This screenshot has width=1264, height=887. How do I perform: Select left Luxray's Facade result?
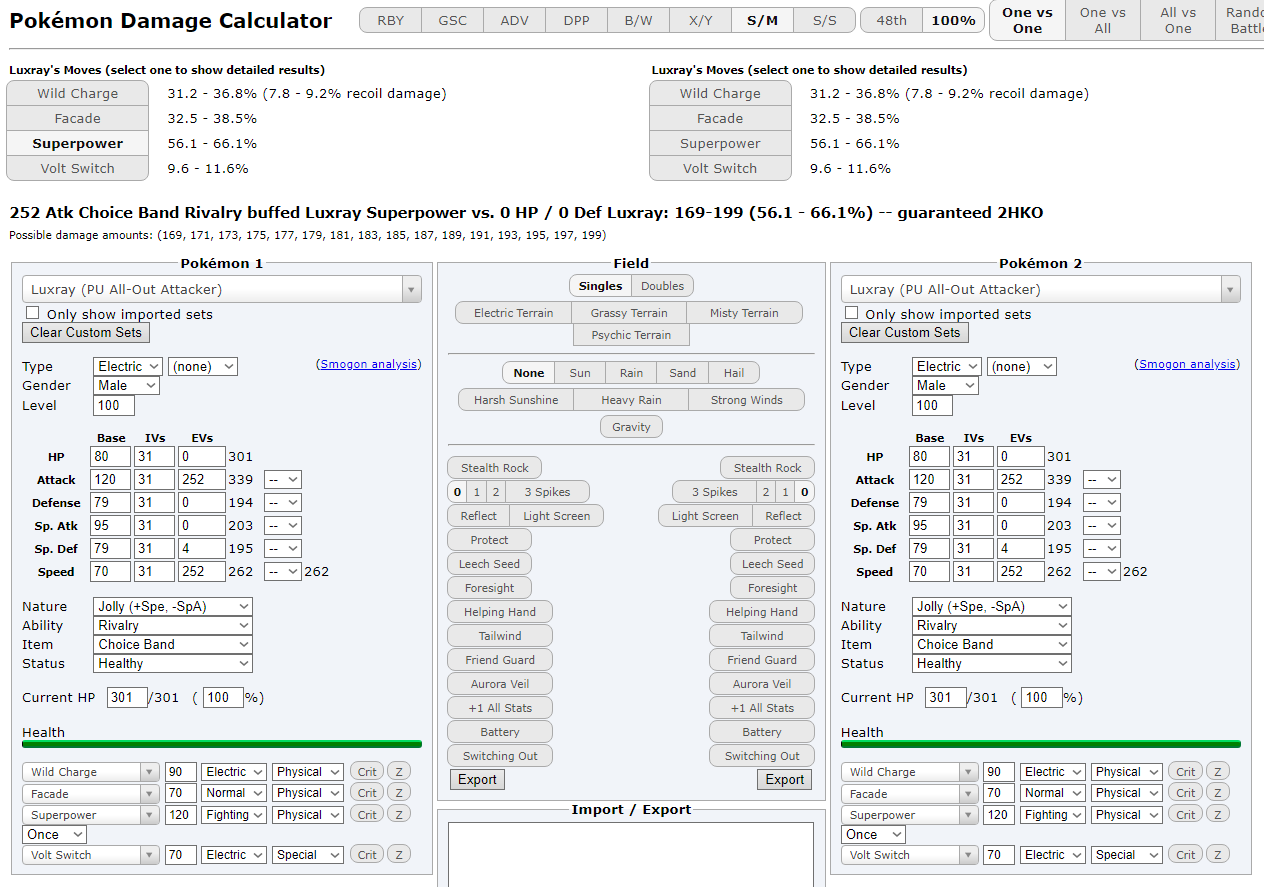[x=78, y=118]
